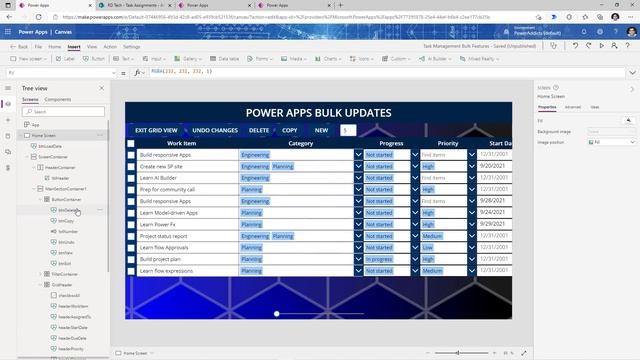Open the Share person icon
Image resolution: width=640 pixels, height=360 pixels.
click(x=614, y=46)
